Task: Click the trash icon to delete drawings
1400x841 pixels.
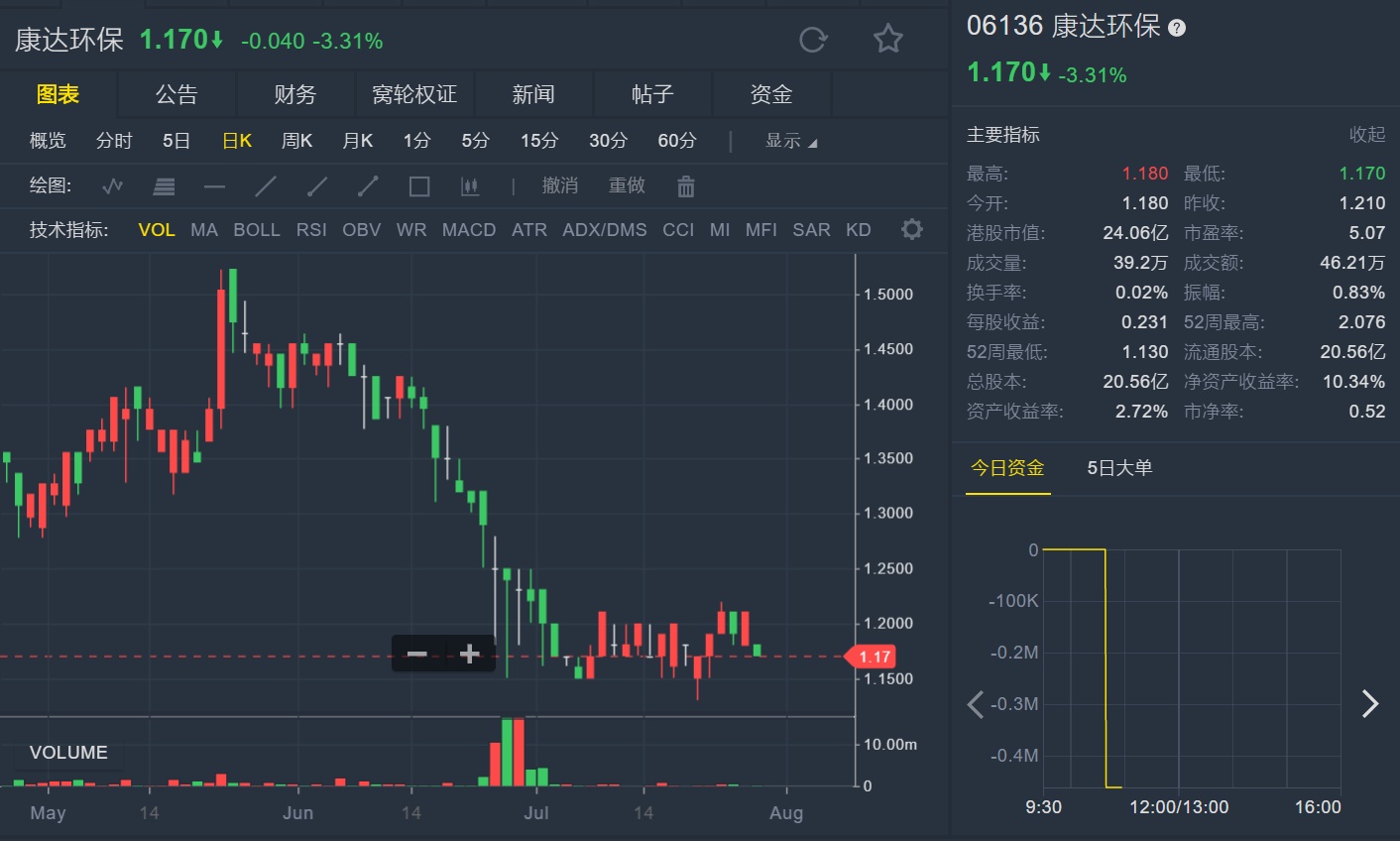Action: pyautogui.click(x=685, y=186)
